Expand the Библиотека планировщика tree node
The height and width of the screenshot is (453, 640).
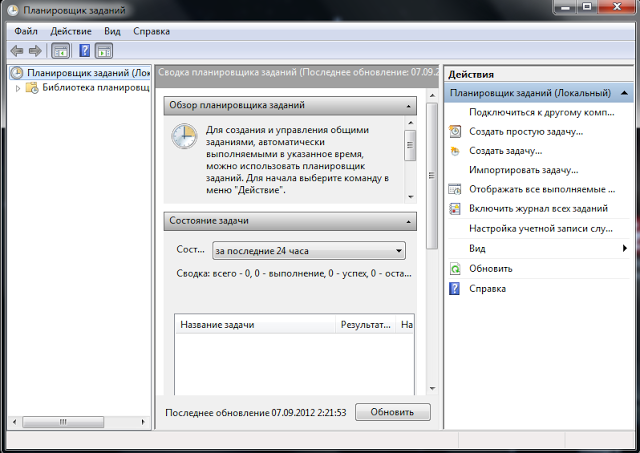pyautogui.click(x=18, y=88)
